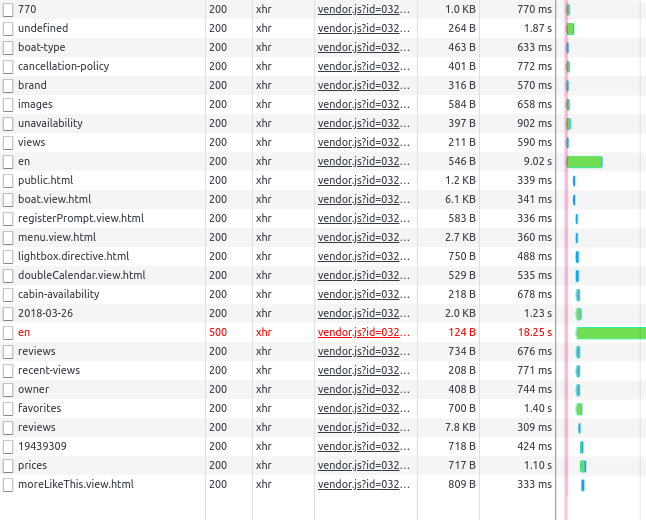
Task: Select the icon beside favorites request
Action: [x=8, y=409]
